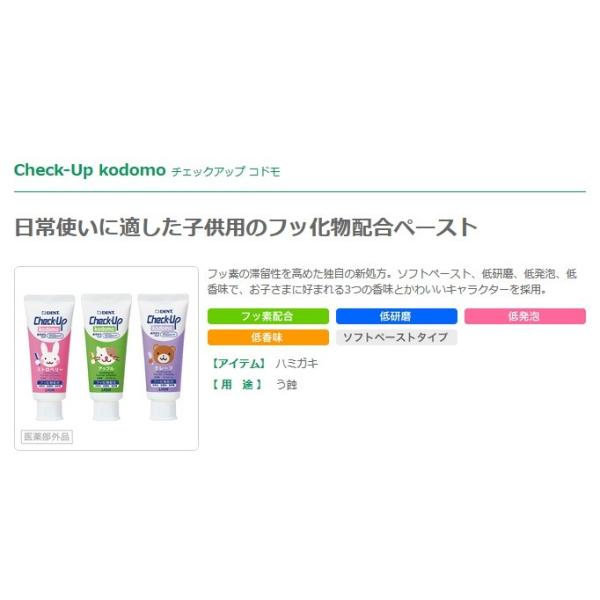600x600 pixels.
Task: Click the white cap of the pink tube
Action: tap(49, 408)
